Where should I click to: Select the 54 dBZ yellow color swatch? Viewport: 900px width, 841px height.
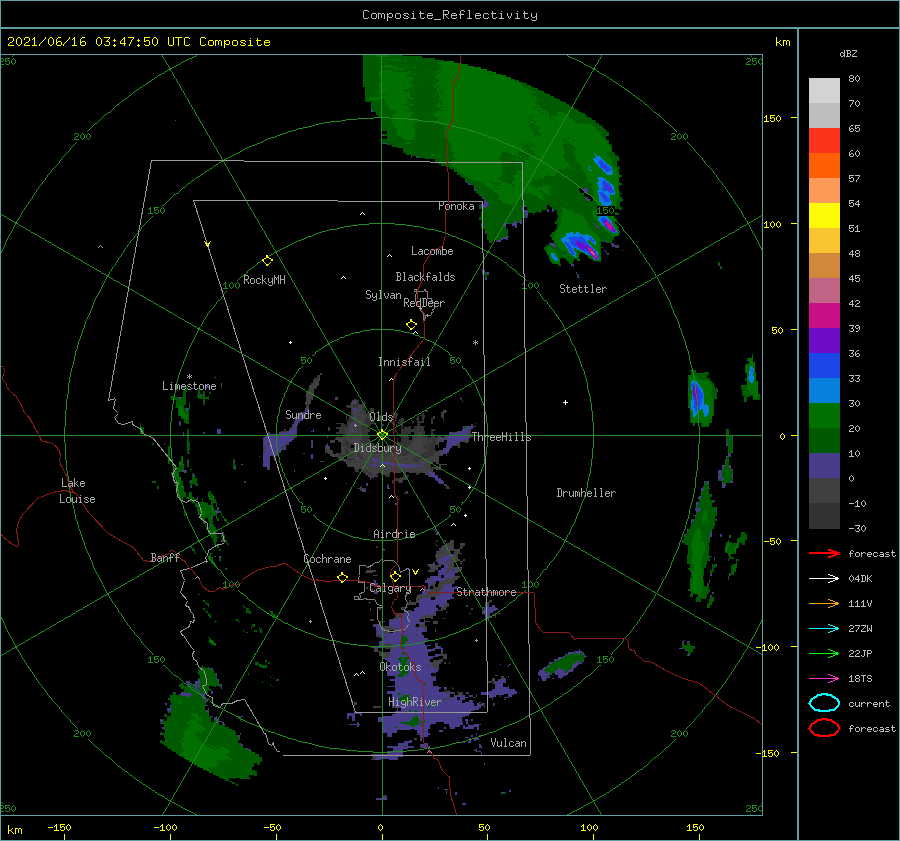point(824,215)
